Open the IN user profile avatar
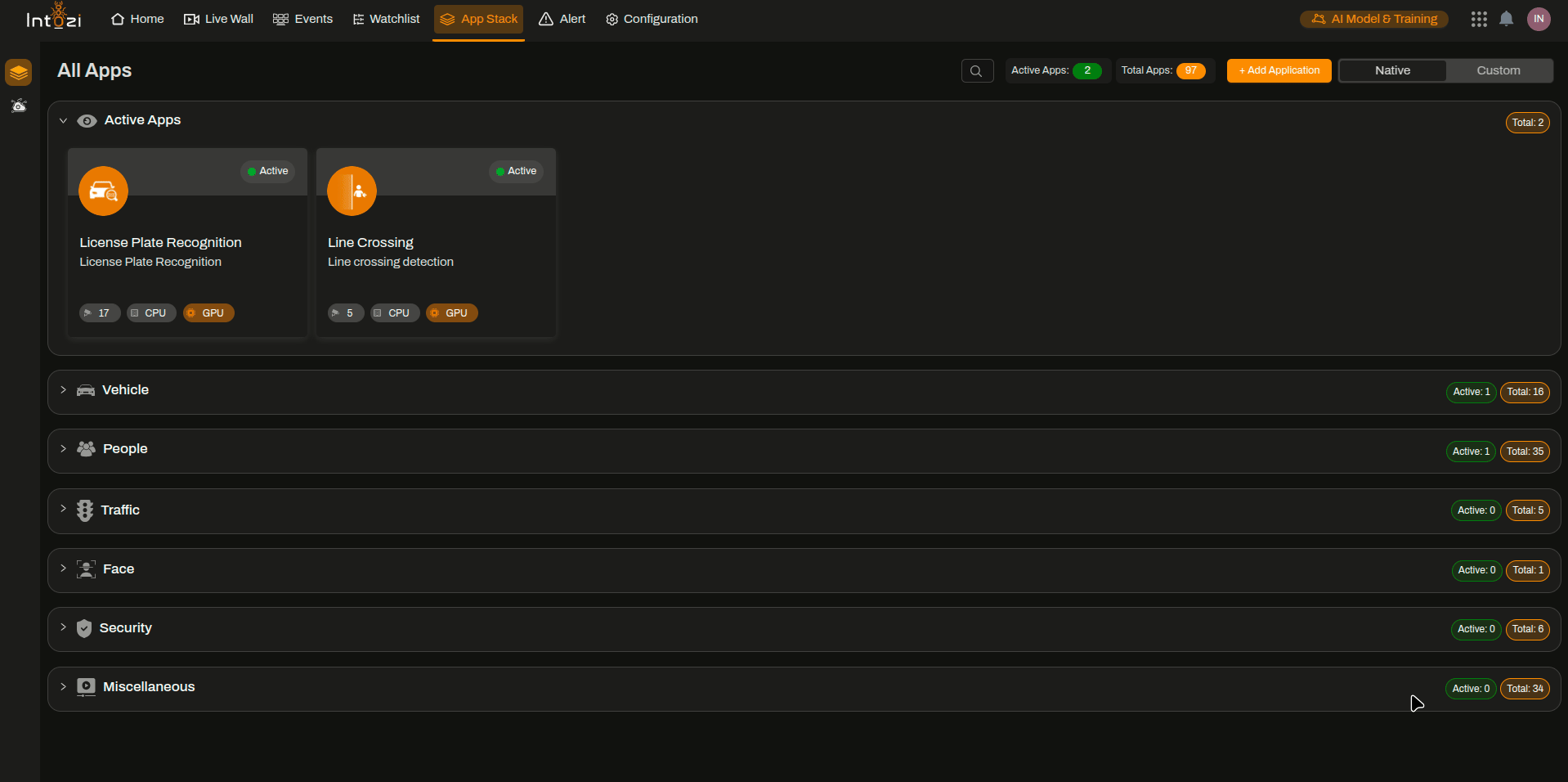1568x782 pixels. click(x=1539, y=19)
